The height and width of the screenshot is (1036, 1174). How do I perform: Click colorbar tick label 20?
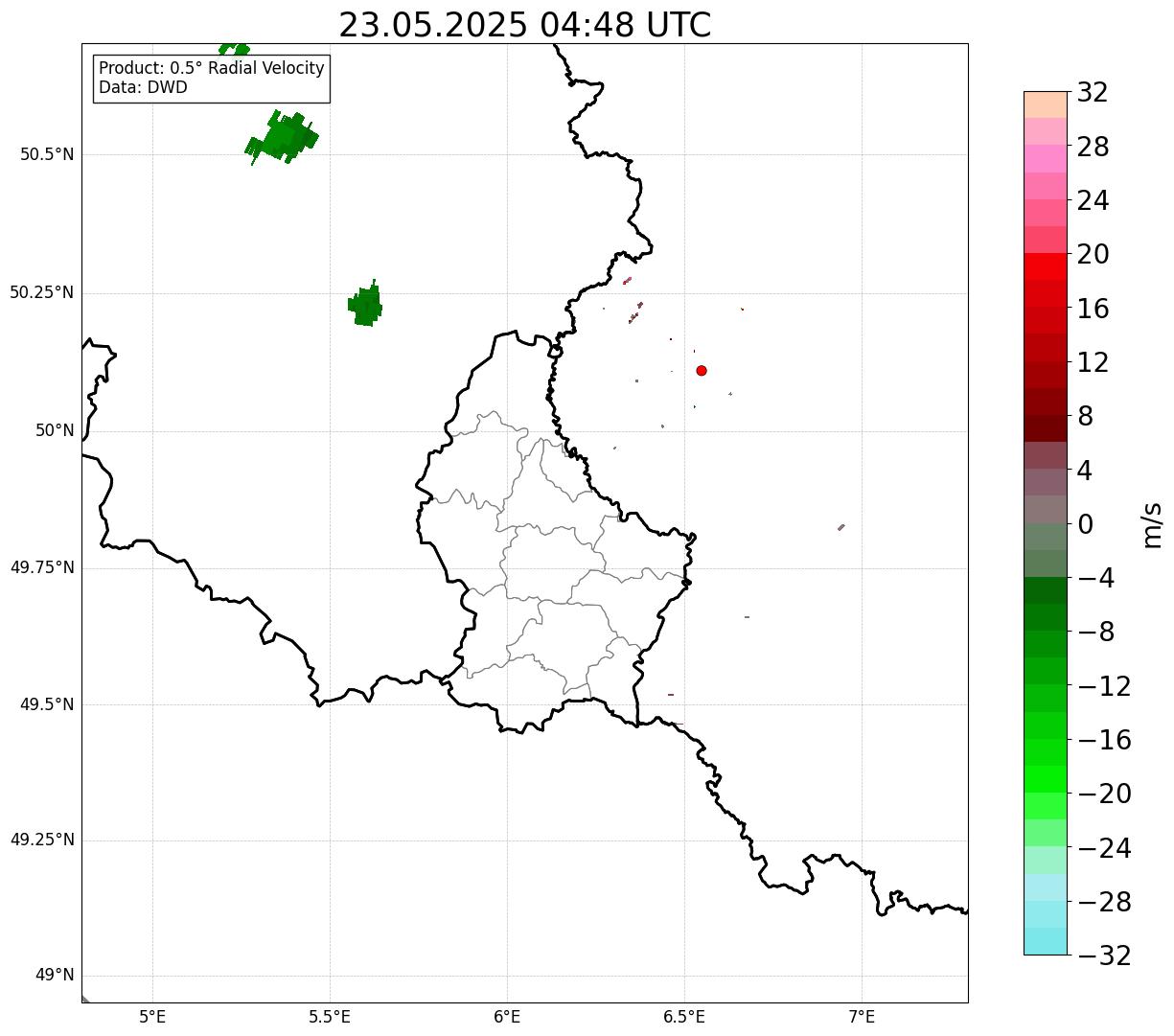click(1093, 254)
